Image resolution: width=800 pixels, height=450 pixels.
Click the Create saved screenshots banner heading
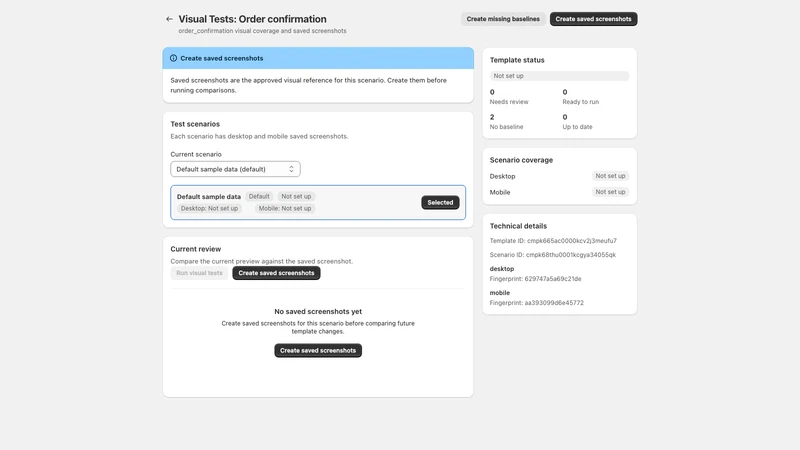[221, 58]
